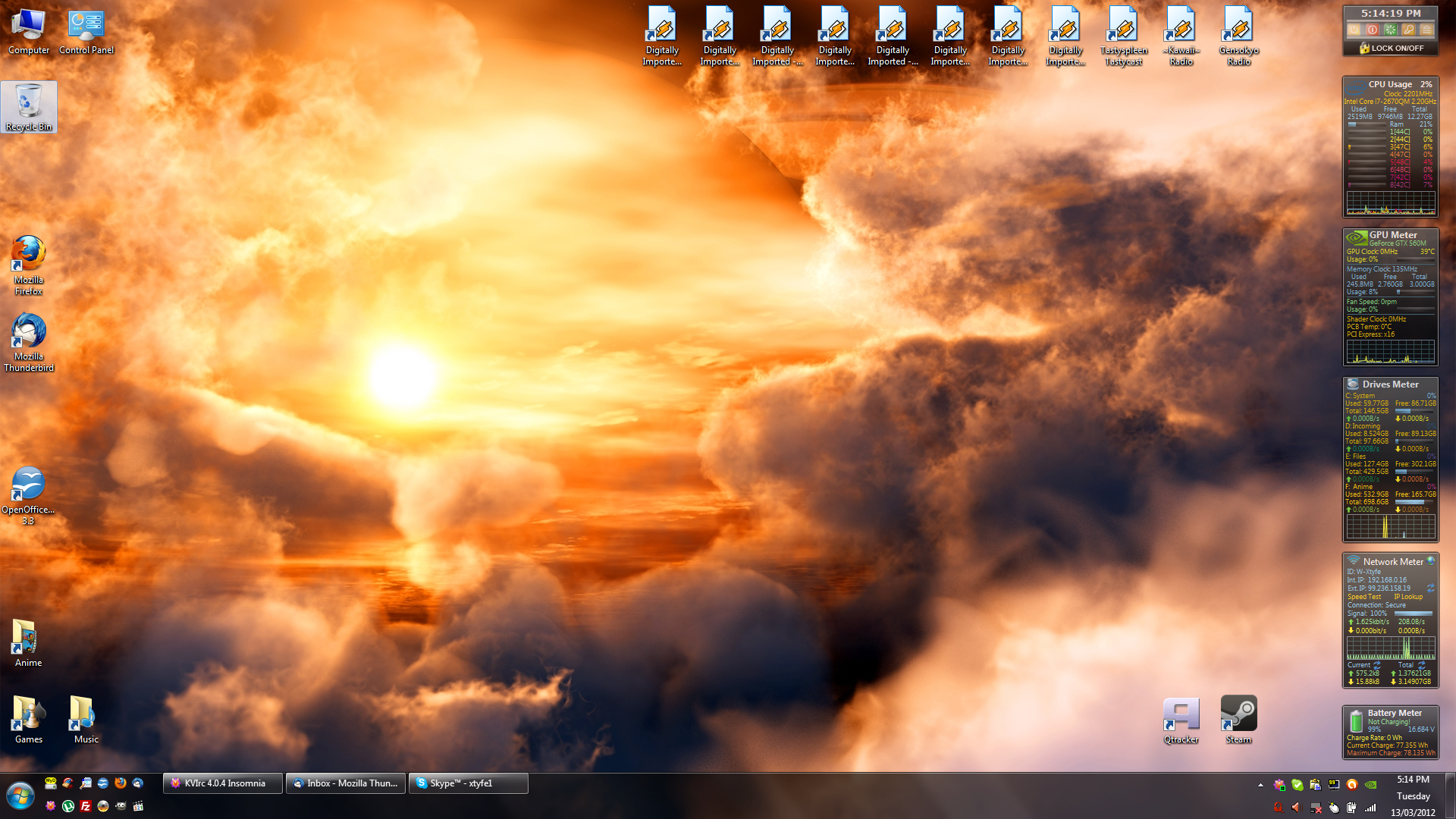The image size is (1456, 819).
Task: Click the eject button in the gadget
Action: (x=1426, y=30)
